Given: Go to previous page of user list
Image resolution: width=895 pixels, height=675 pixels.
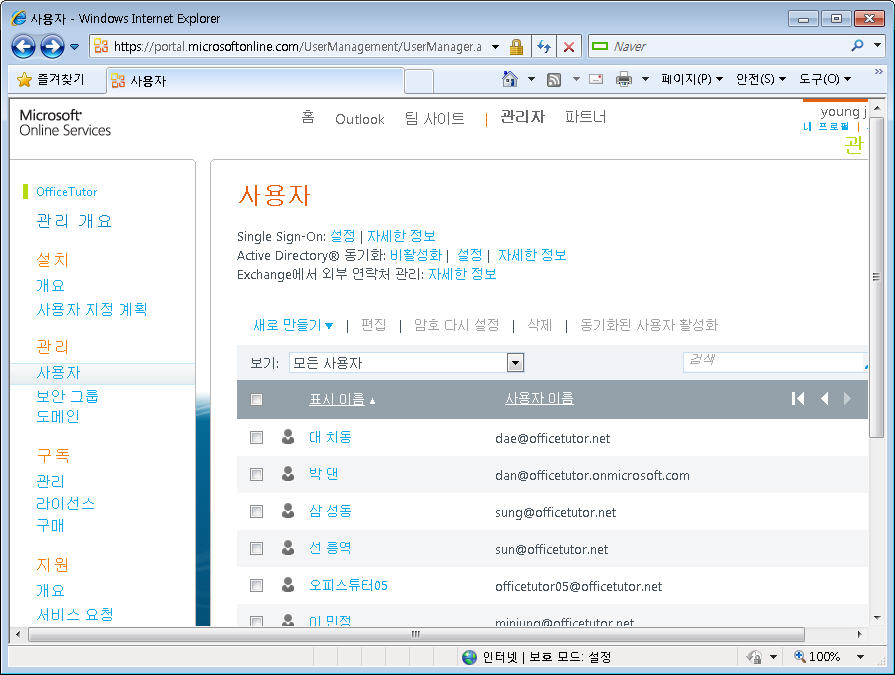Looking at the screenshot, I should pyautogui.click(x=824, y=398).
